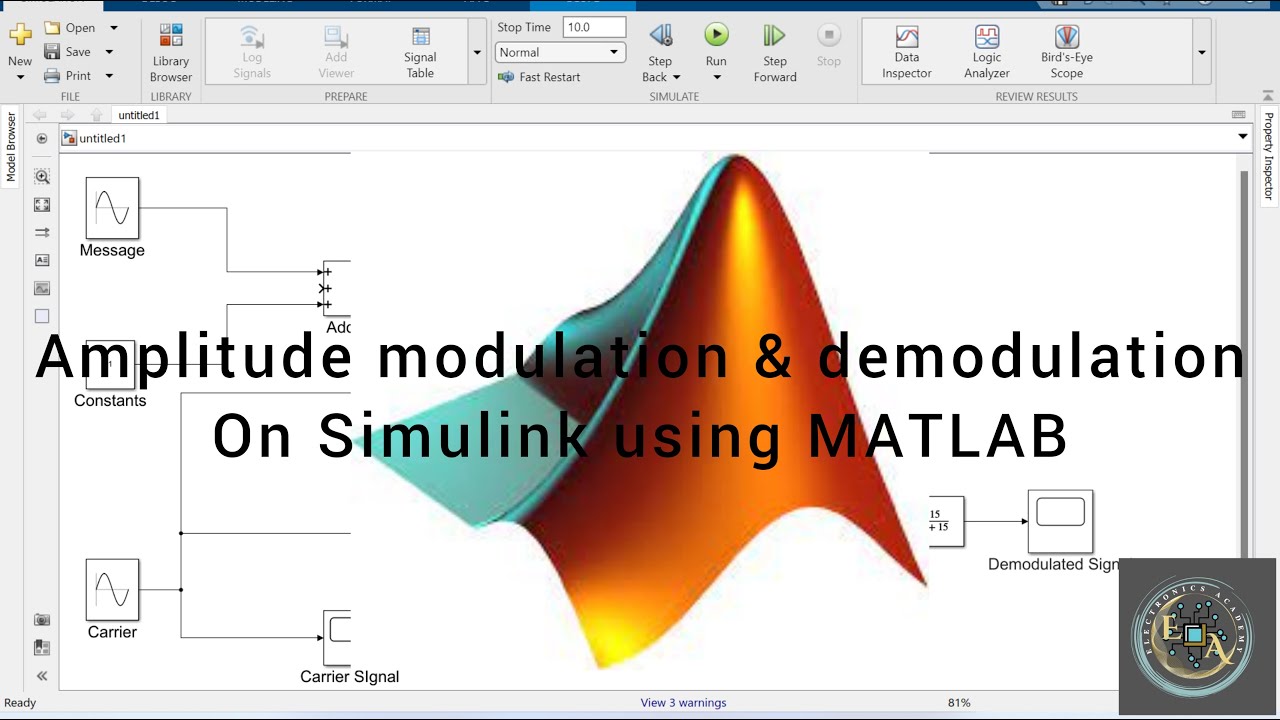This screenshot has width=1280, height=720.
Task: Select the untitled1 model tab
Action: [x=139, y=115]
